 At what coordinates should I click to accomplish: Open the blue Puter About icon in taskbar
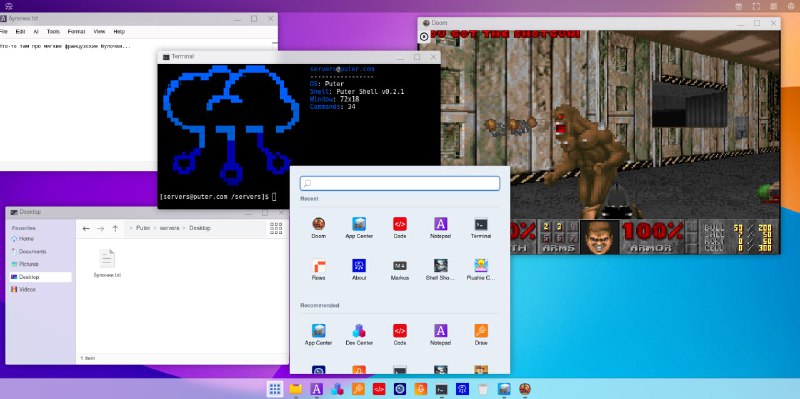(462, 389)
